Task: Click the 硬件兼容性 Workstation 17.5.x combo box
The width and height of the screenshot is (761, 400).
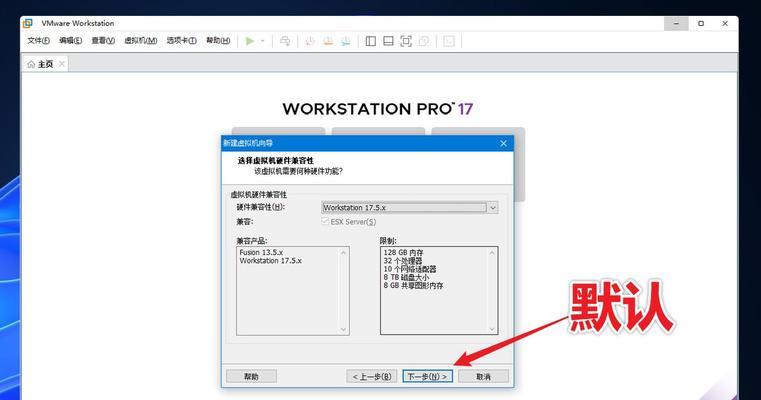Action: coord(410,208)
